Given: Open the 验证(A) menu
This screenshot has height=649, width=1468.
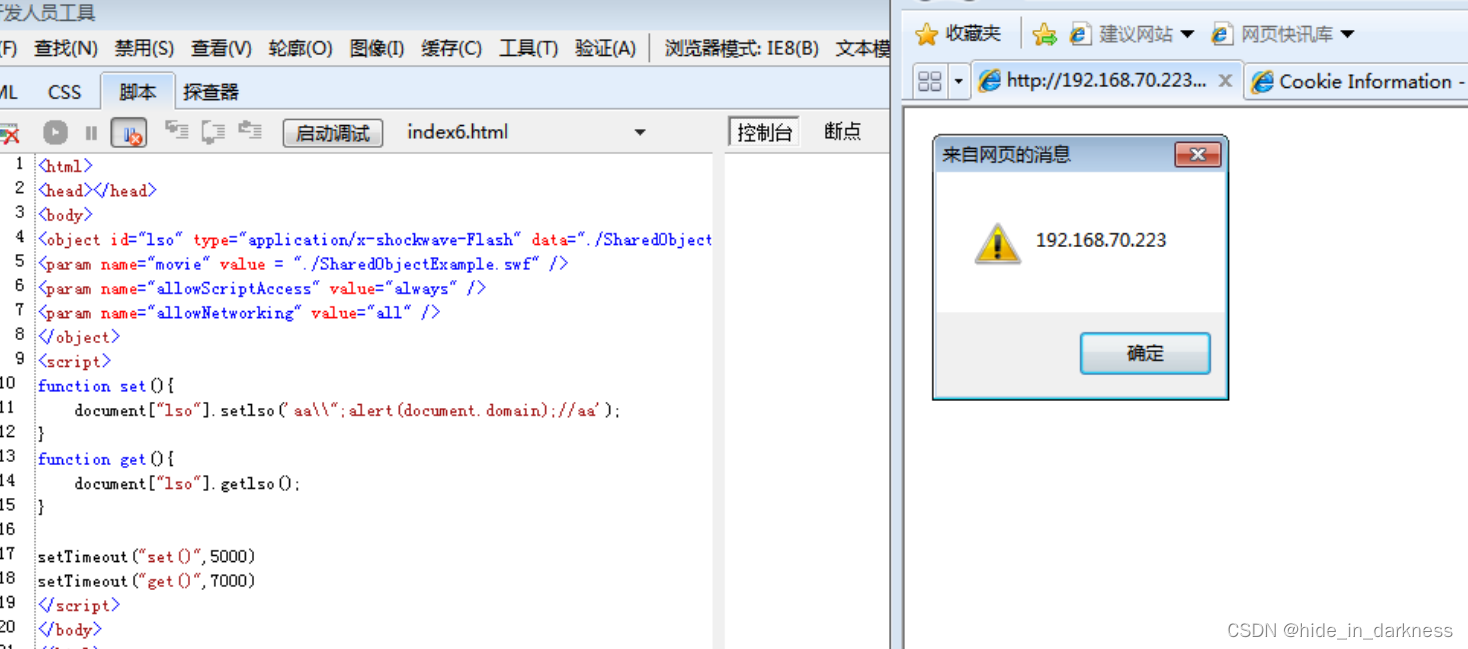Looking at the screenshot, I should coord(605,48).
